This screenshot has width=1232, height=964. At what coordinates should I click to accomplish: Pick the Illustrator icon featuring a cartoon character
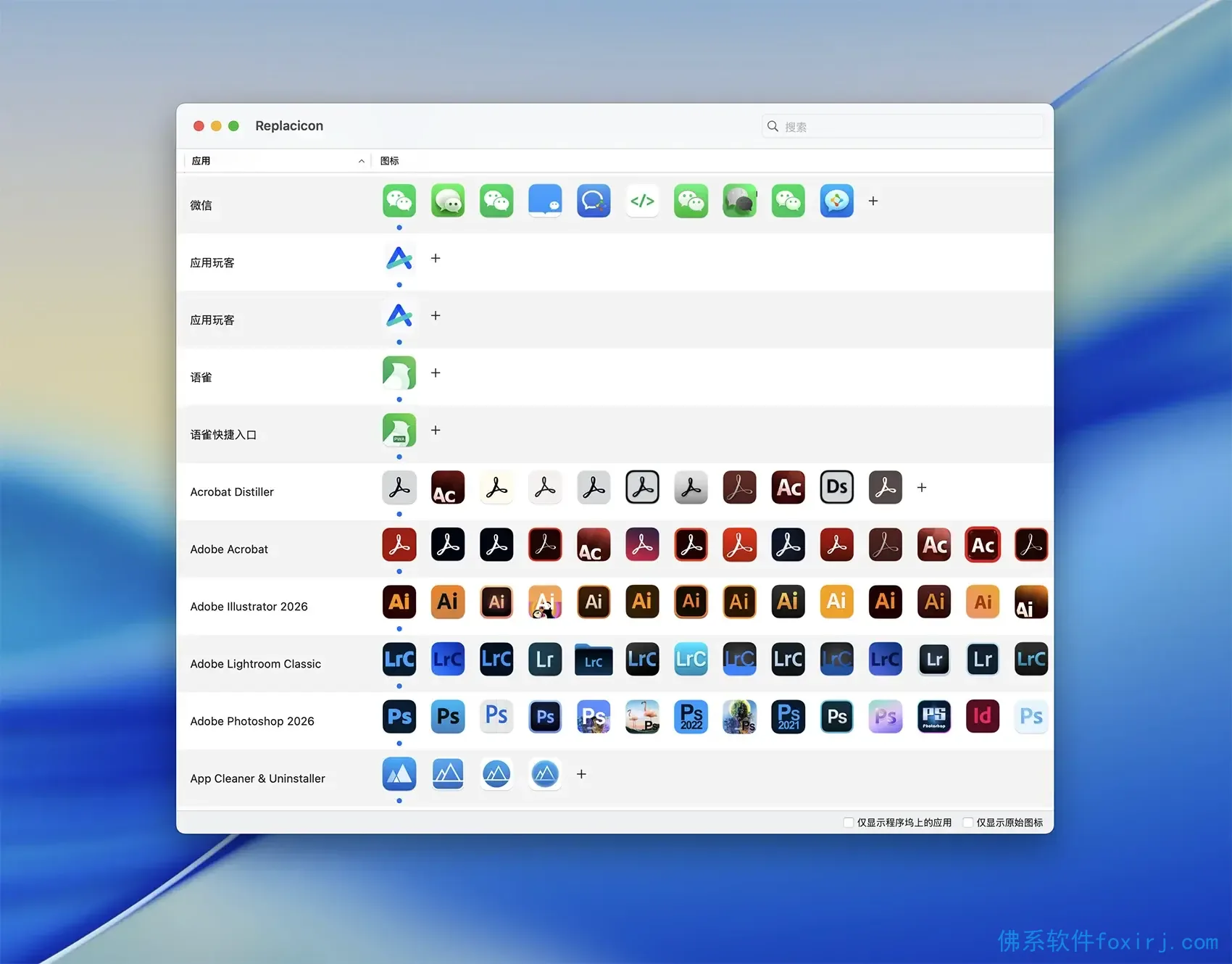coord(545,602)
